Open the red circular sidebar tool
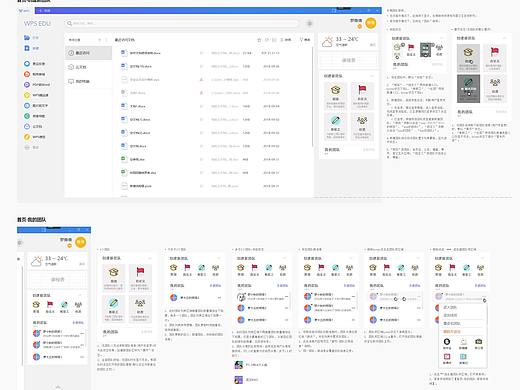This screenshot has width=520, height=390. 27,74
